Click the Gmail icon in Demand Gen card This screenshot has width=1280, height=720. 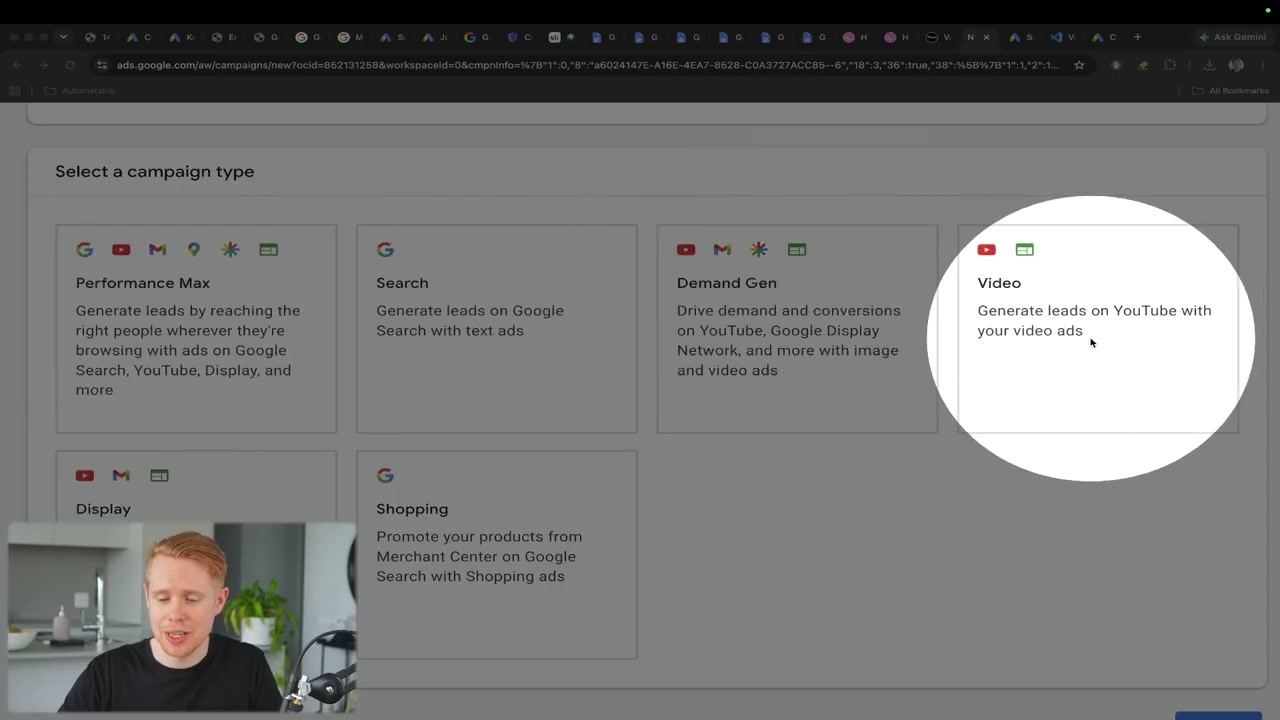722,250
